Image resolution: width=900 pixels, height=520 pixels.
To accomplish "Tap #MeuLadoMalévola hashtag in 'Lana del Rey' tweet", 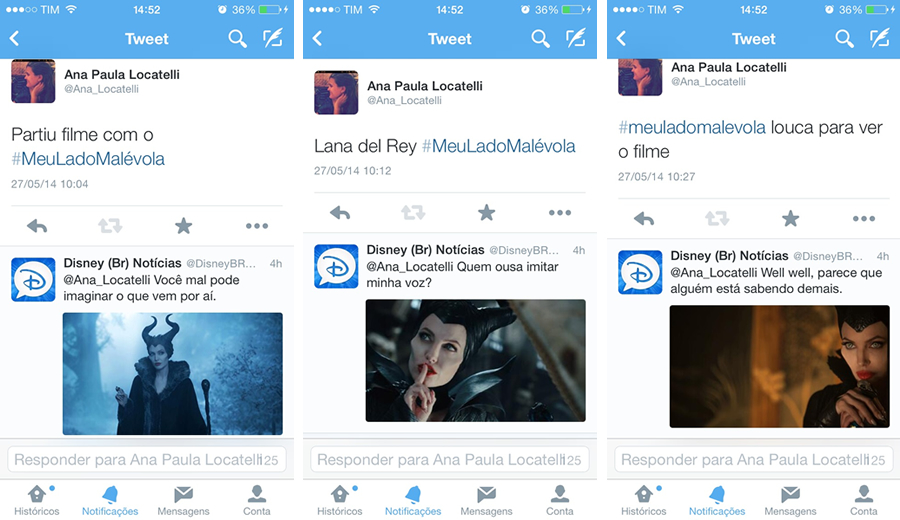I will [x=498, y=146].
